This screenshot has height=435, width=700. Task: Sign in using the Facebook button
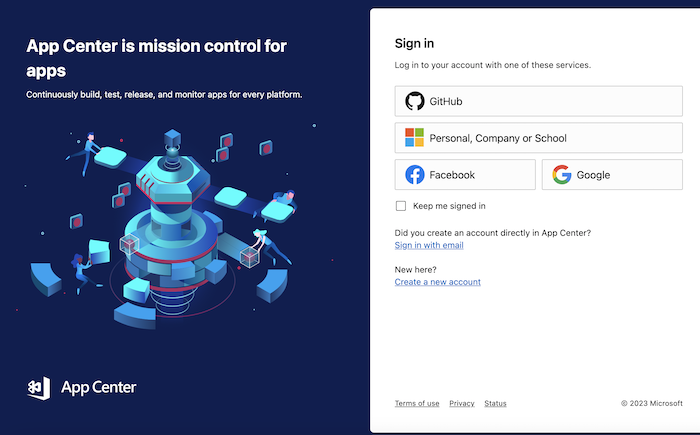tap(465, 175)
